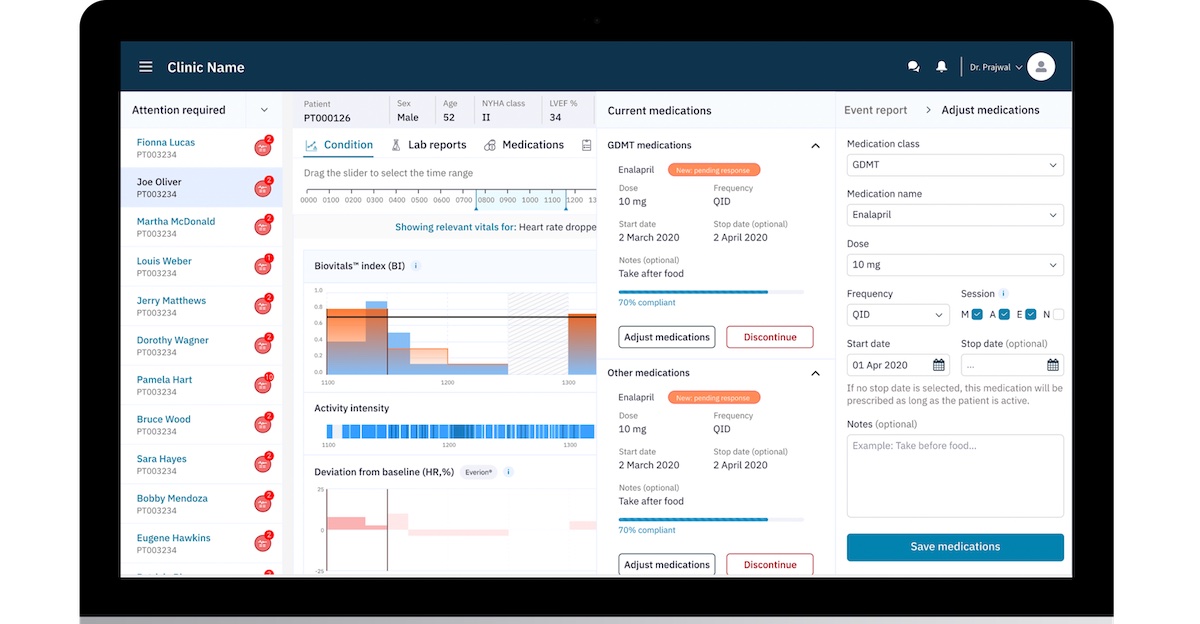Open the Frequency QID dropdown

897,314
